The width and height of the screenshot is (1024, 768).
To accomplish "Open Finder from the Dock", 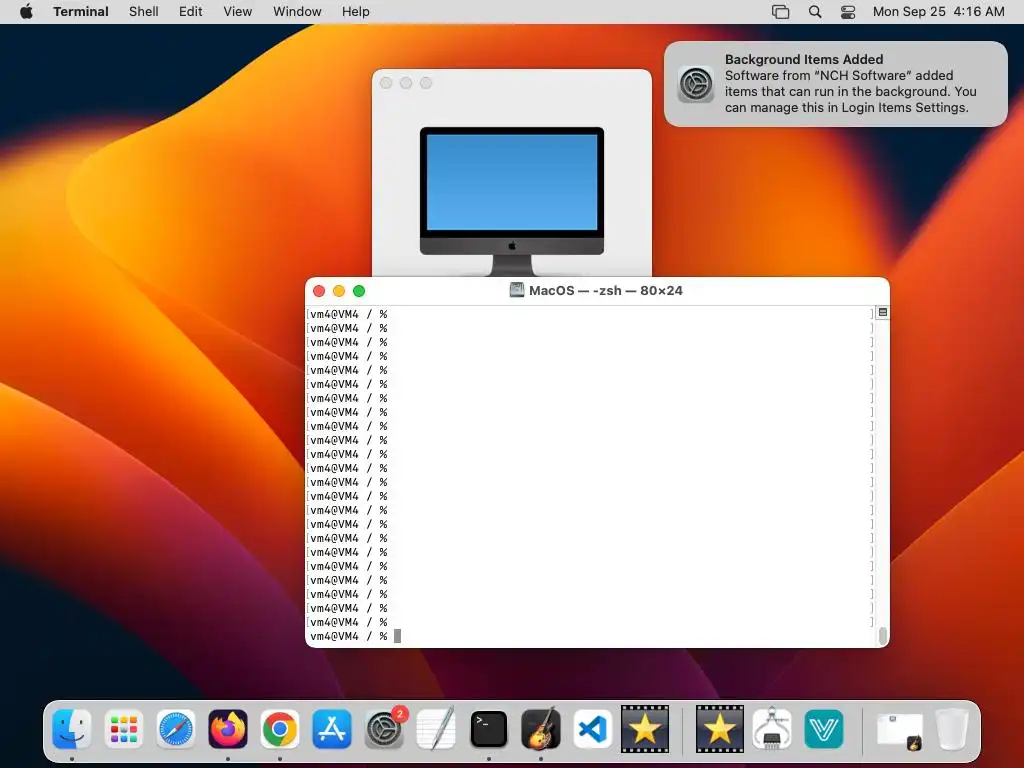I will (x=72, y=728).
